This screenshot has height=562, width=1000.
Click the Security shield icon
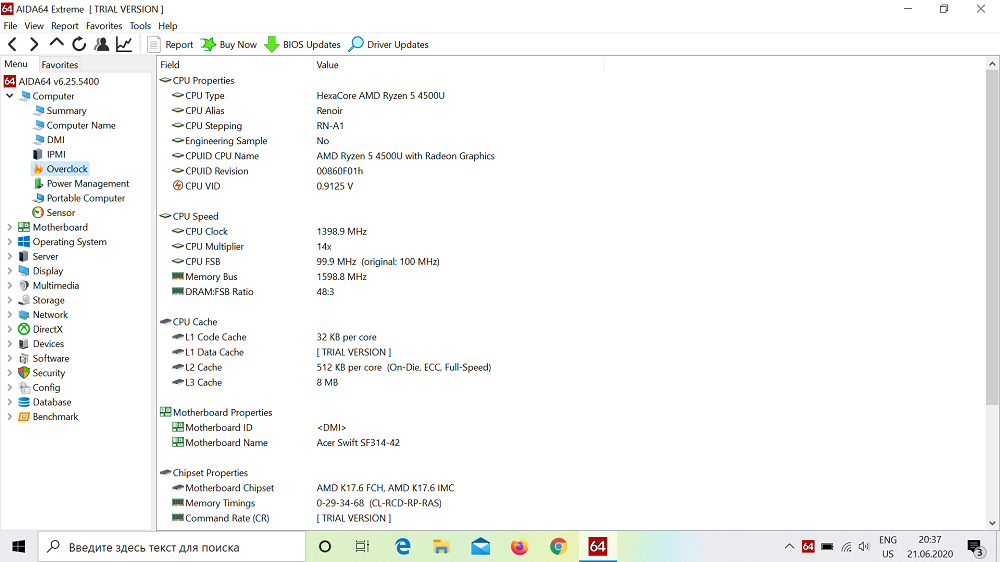24,373
